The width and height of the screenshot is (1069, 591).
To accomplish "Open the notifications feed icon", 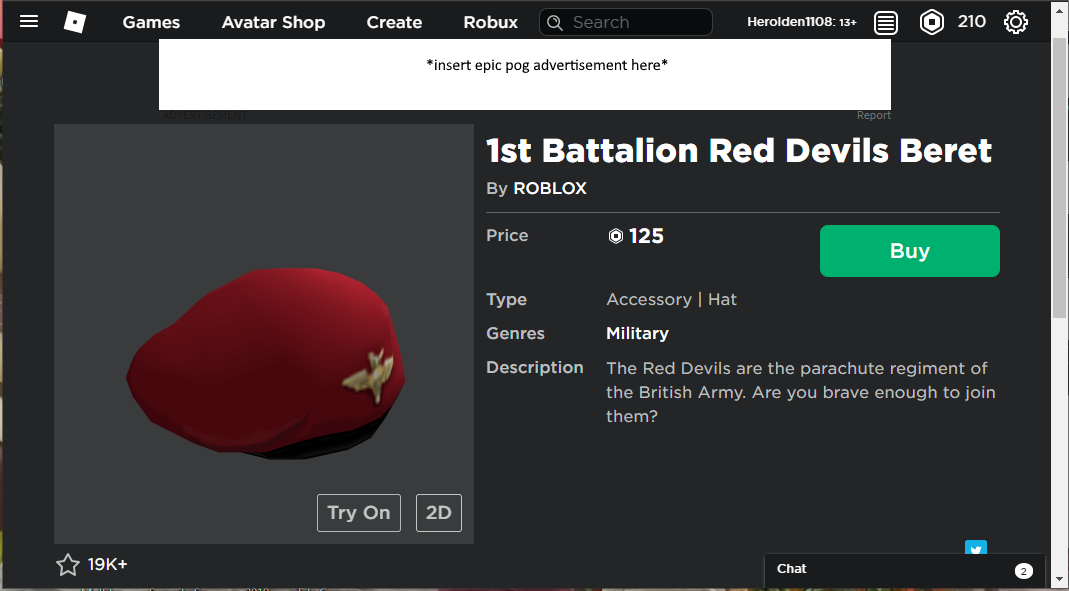I will [885, 22].
